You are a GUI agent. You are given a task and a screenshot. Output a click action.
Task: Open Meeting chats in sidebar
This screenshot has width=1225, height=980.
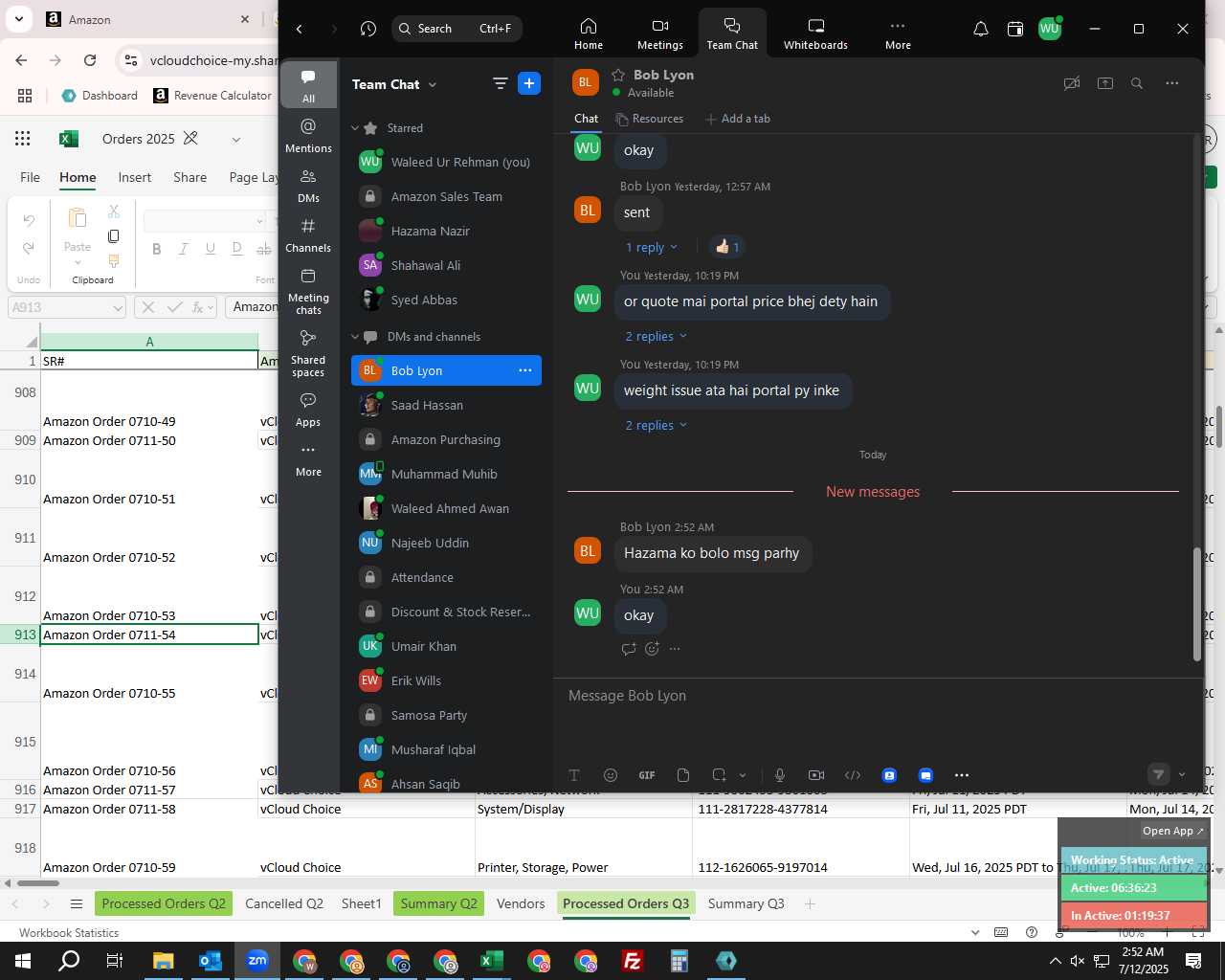pos(308,291)
